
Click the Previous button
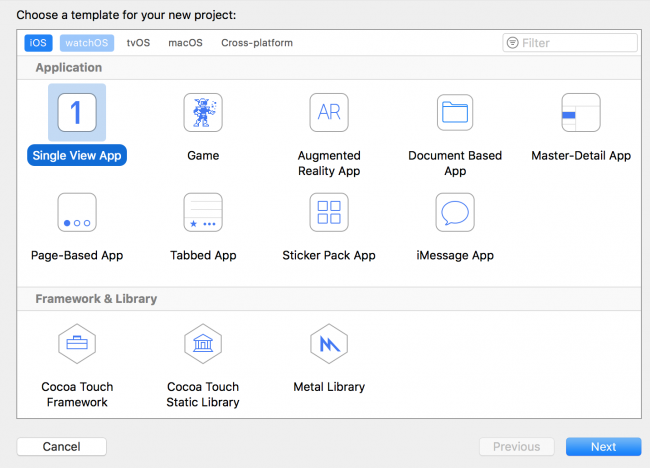pos(517,446)
